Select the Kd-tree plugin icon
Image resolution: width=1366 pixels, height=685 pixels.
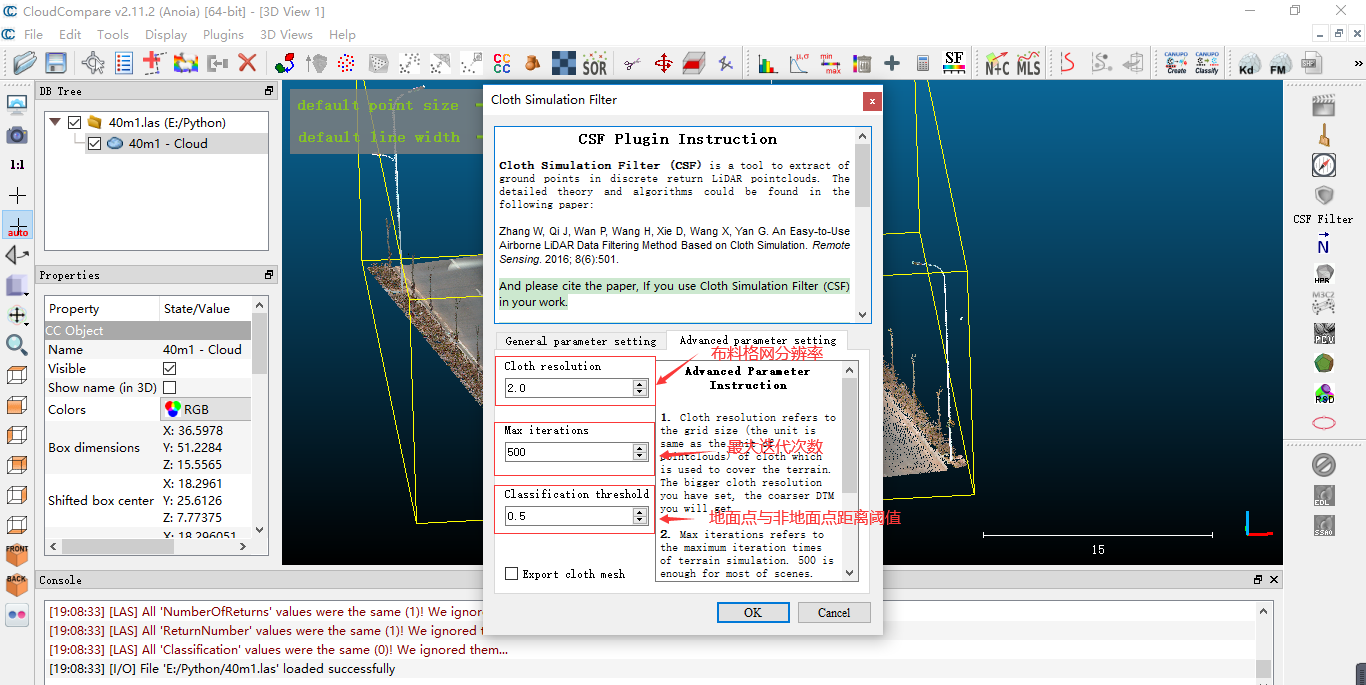pyautogui.click(x=1250, y=62)
